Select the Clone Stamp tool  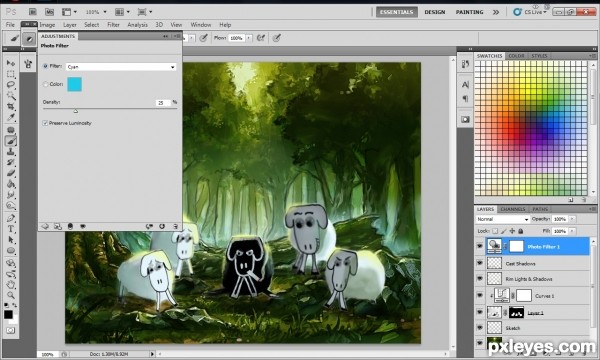(11, 152)
